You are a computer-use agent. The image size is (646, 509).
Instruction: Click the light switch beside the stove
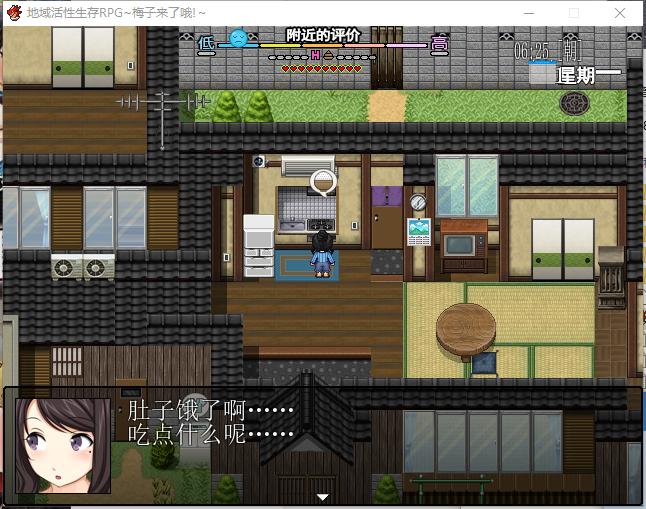[x=354, y=225]
